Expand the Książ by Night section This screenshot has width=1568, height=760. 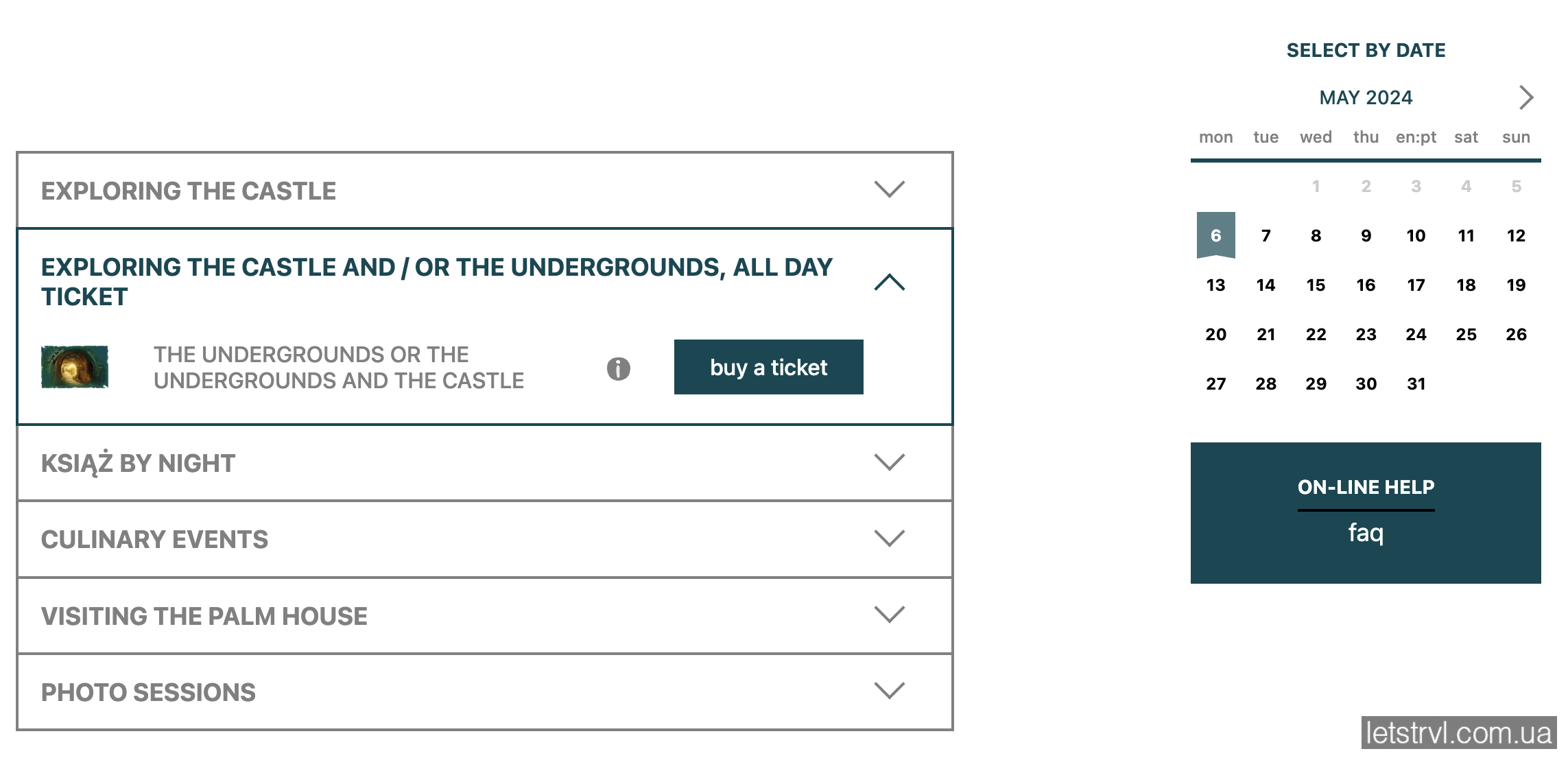889,462
